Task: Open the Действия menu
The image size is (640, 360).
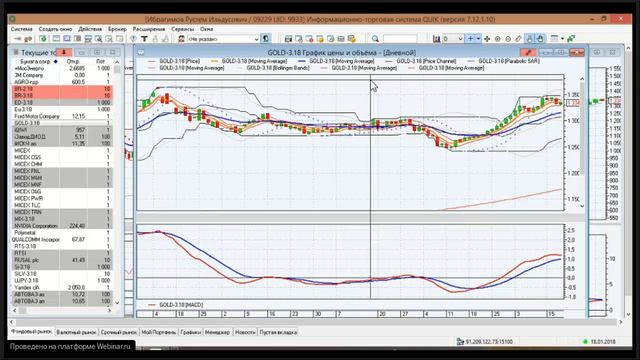Action: tap(90, 29)
